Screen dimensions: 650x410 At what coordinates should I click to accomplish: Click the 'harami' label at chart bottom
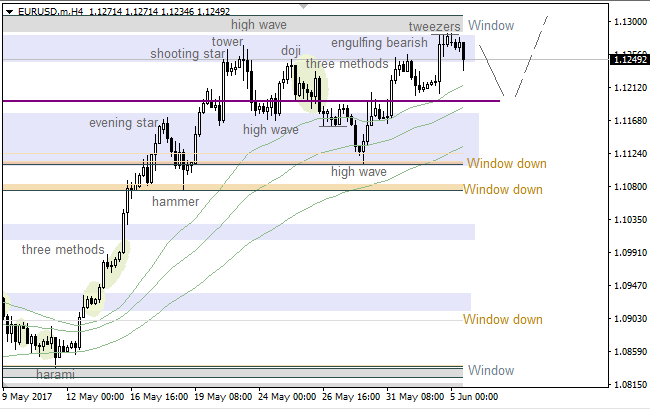(55, 374)
